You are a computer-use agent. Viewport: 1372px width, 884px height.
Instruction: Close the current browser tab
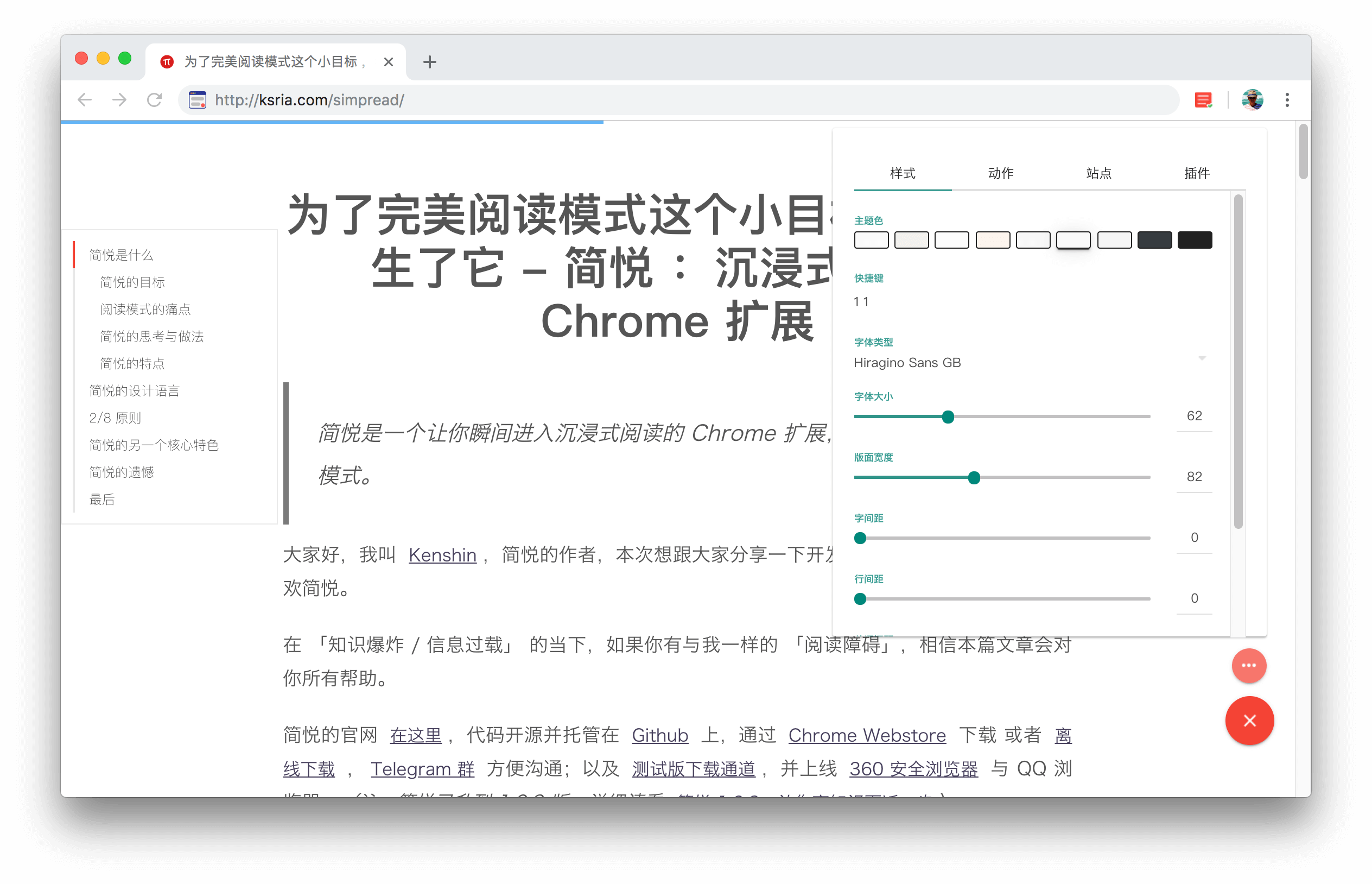click(x=388, y=61)
